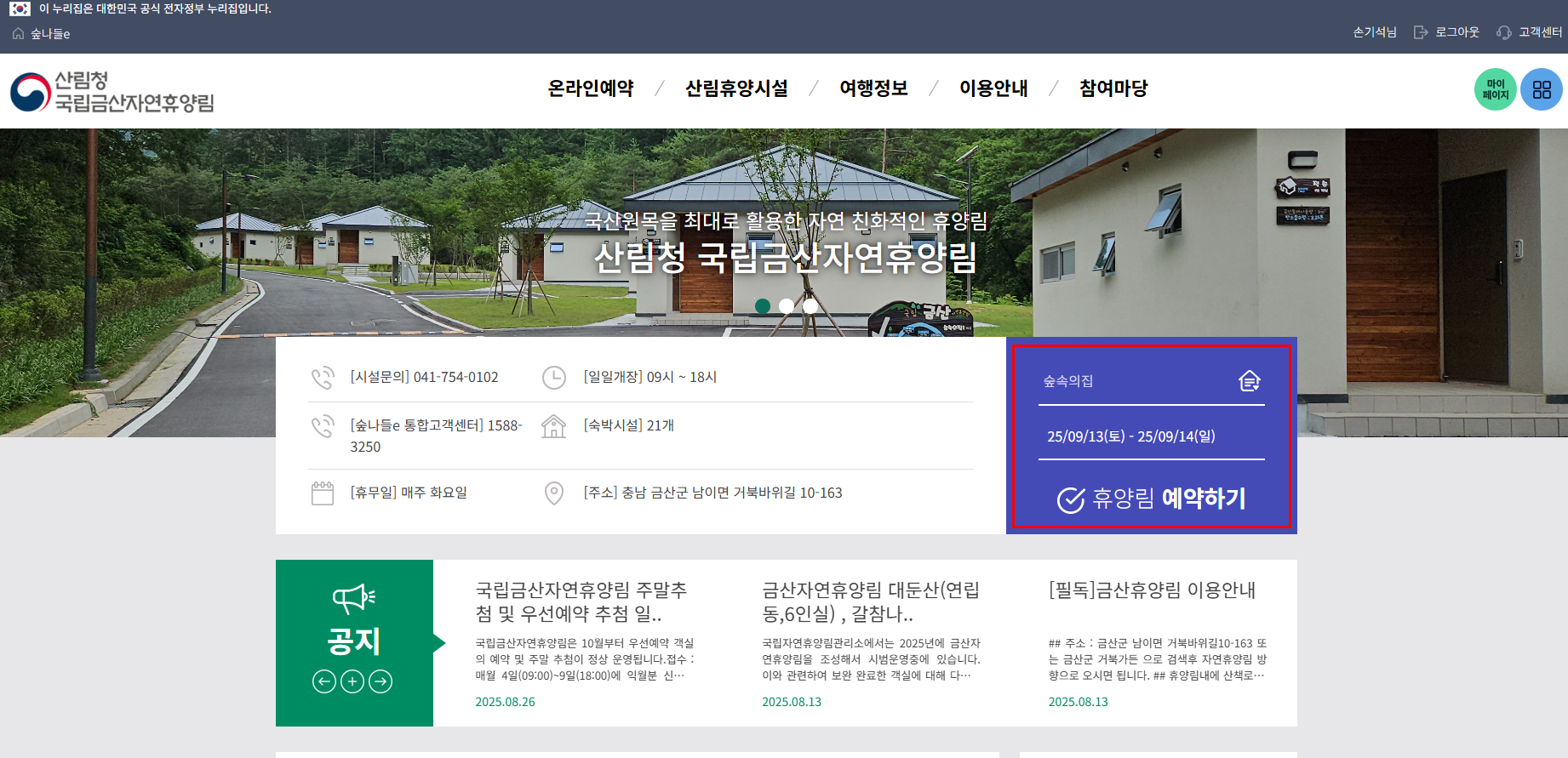Click the 휴양림 예약하기 button
The image size is (1568, 758).
pyautogui.click(x=1152, y=499)
